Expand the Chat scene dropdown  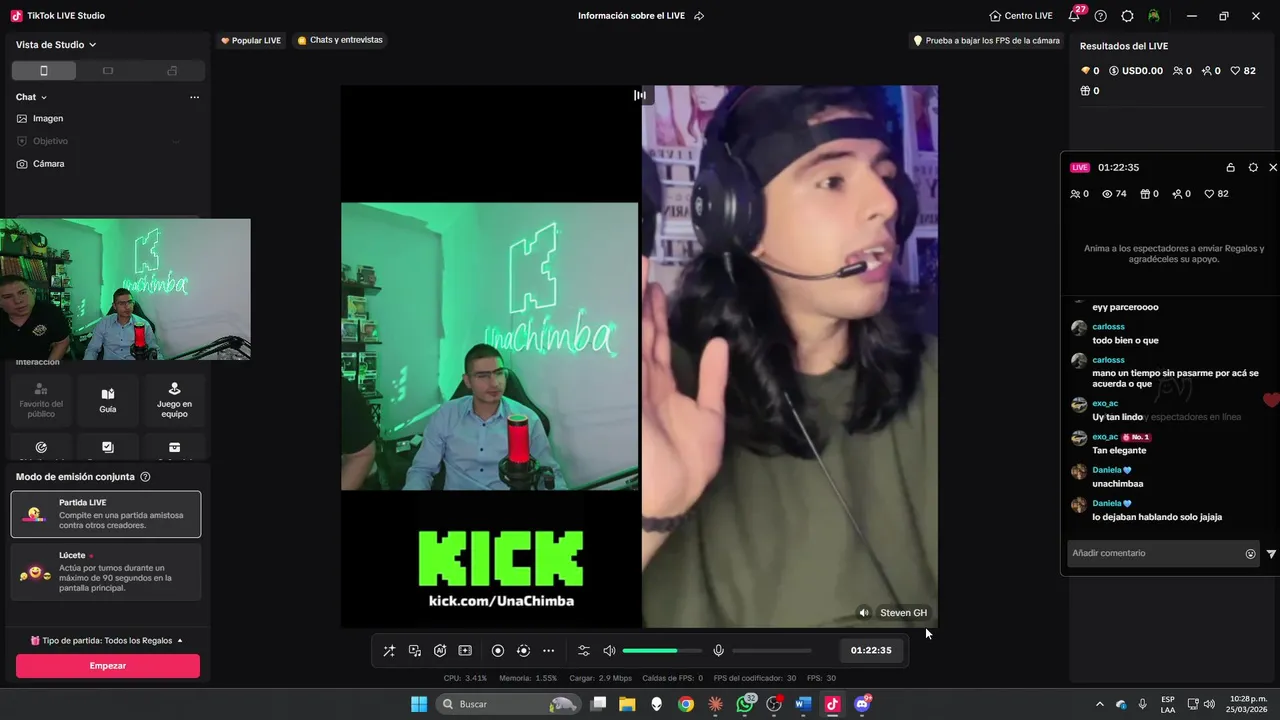(32, 97)
